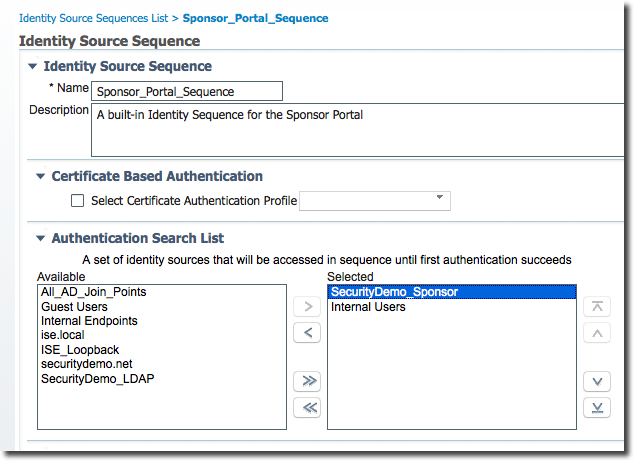Image resolution: width=634 pixels, height=461 pixels.
Task: Move selected source down one position
Action: pos(596,381)
